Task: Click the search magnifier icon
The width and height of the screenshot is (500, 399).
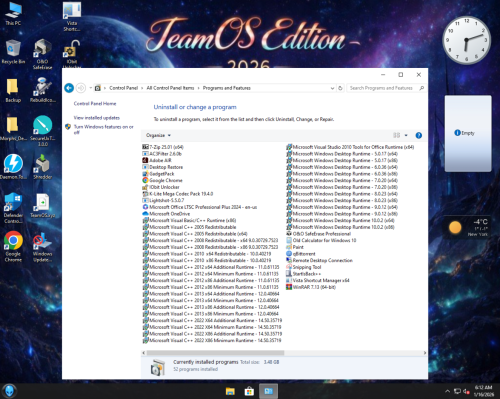Action: pos(422,88)
